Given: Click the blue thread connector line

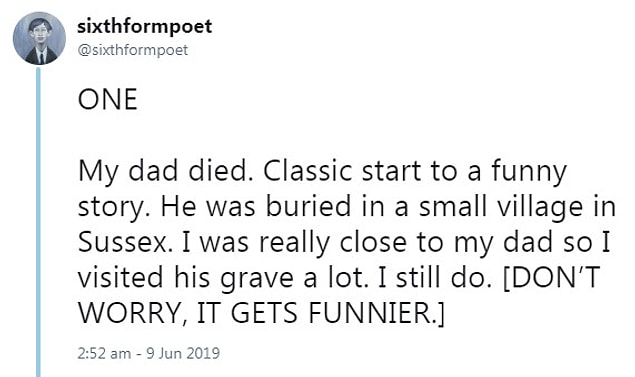Looking at the screenshot, I should click(x=38, y=222).
